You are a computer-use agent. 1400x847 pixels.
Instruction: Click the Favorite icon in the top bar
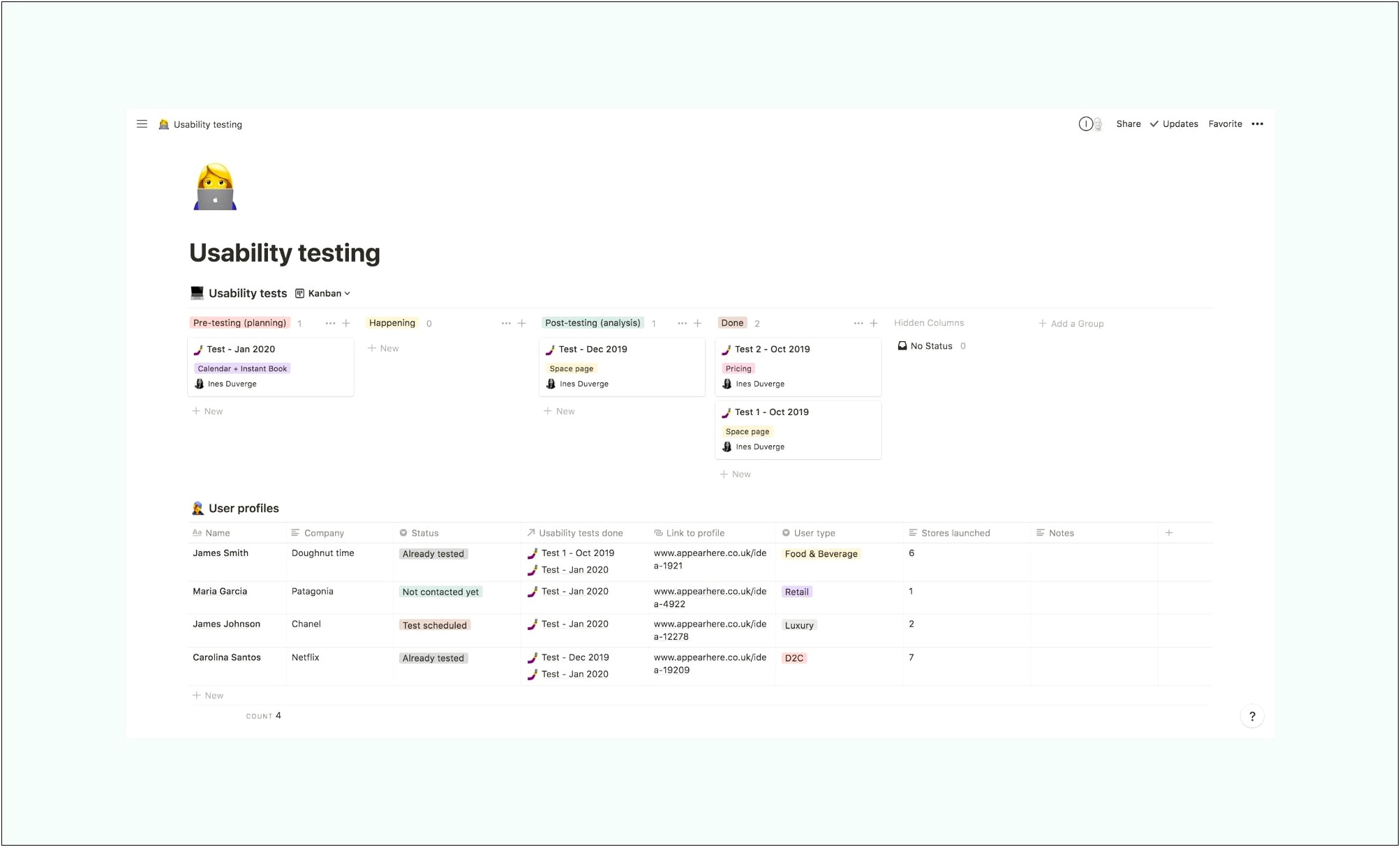tap(1225, 124)
